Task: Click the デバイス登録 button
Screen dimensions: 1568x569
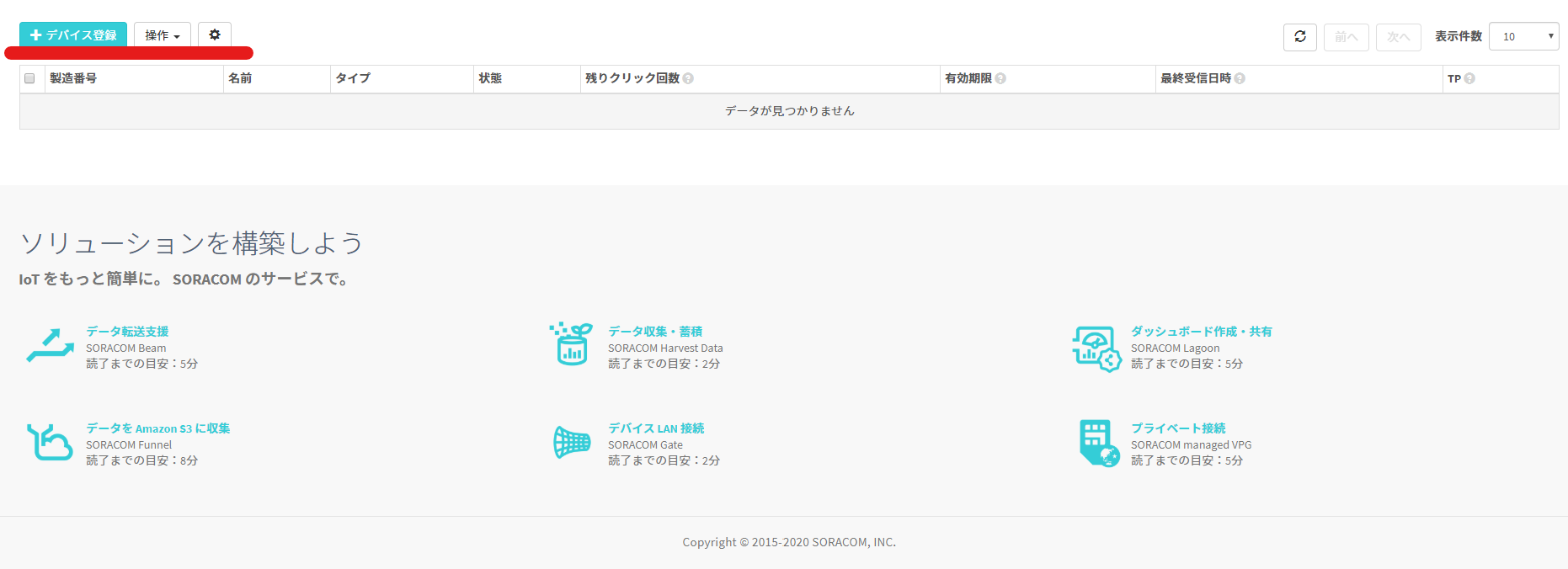Action: coord(73,35)
